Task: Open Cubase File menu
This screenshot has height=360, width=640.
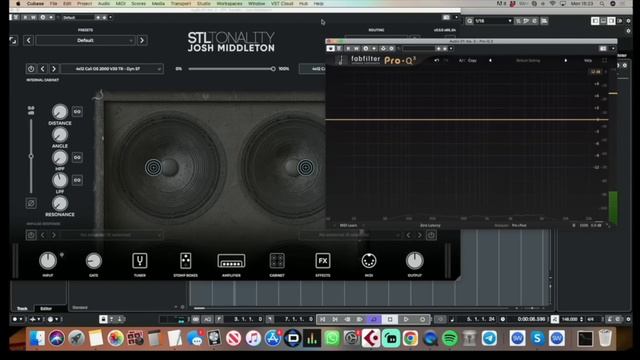Action: (x=53, y=4)
